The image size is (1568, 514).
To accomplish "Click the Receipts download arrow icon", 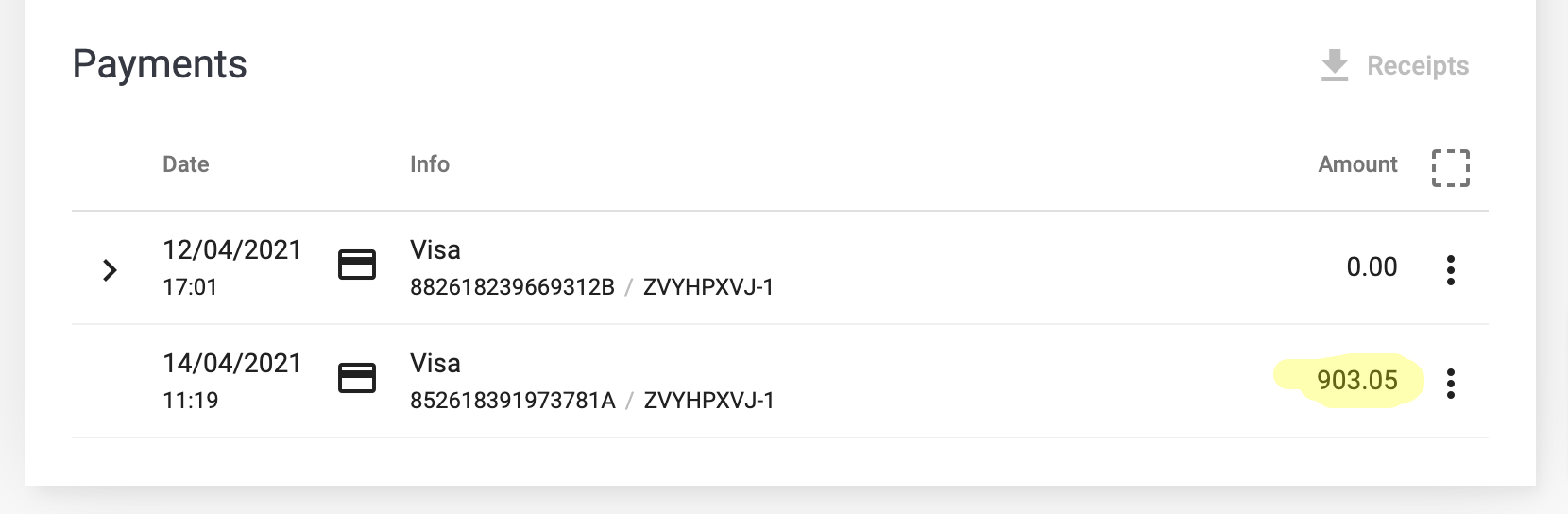I will pos(1335,65).
